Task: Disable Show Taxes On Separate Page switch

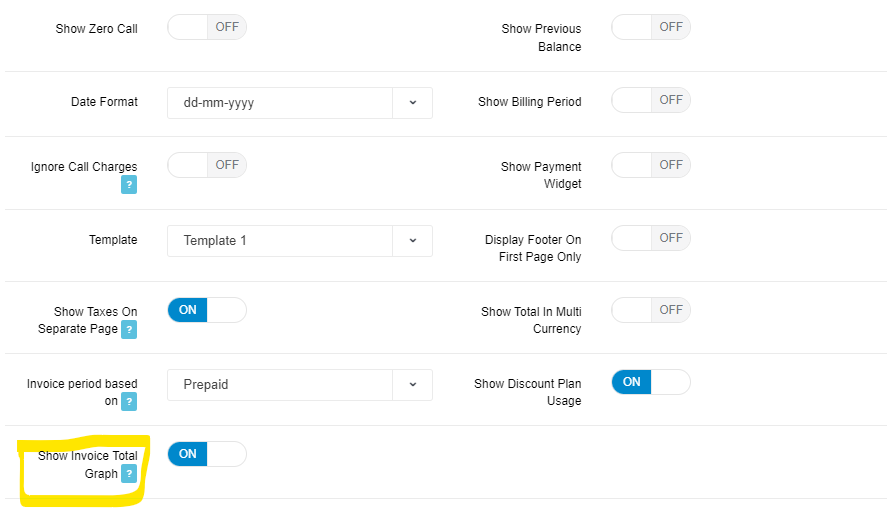Action: [x=206, y=310]
